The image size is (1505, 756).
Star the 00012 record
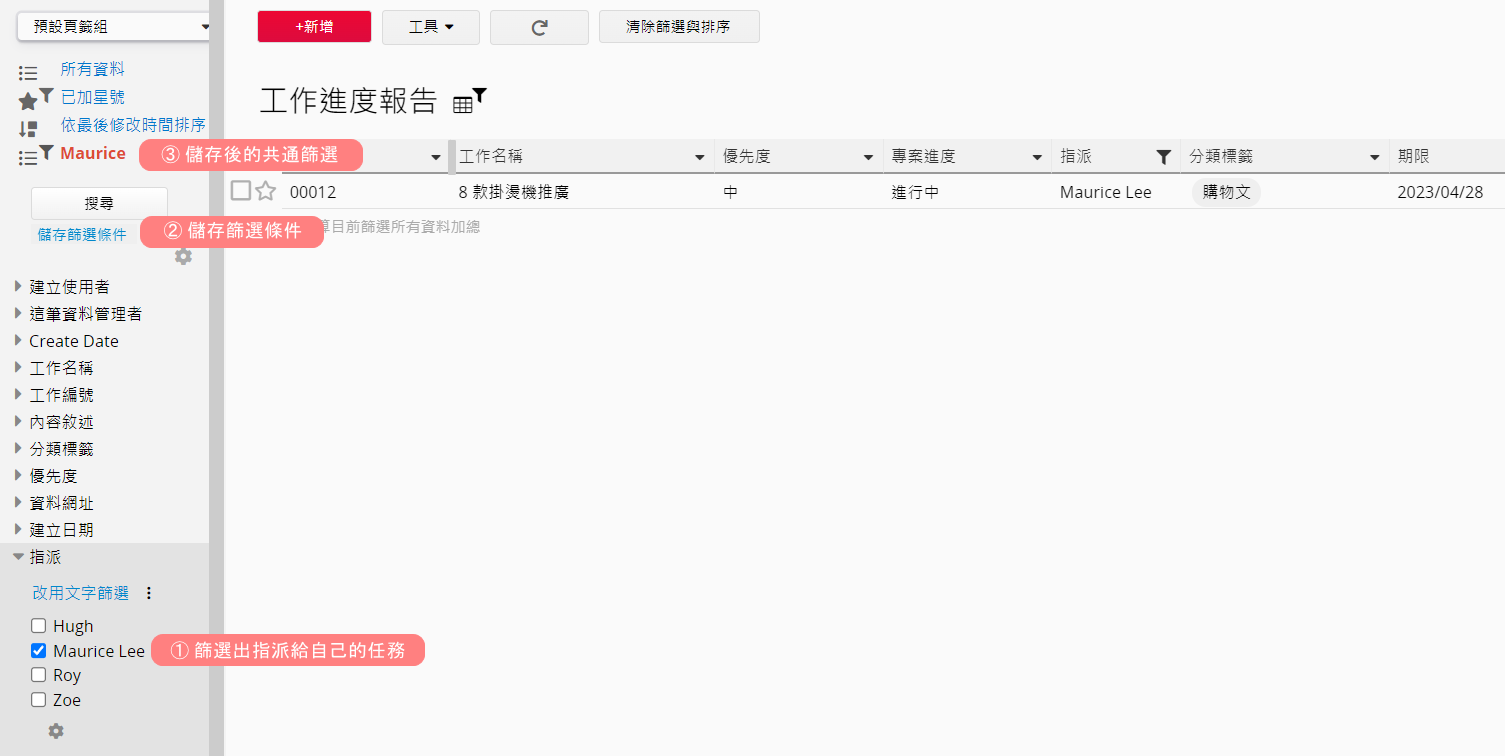tap(265, 191)
